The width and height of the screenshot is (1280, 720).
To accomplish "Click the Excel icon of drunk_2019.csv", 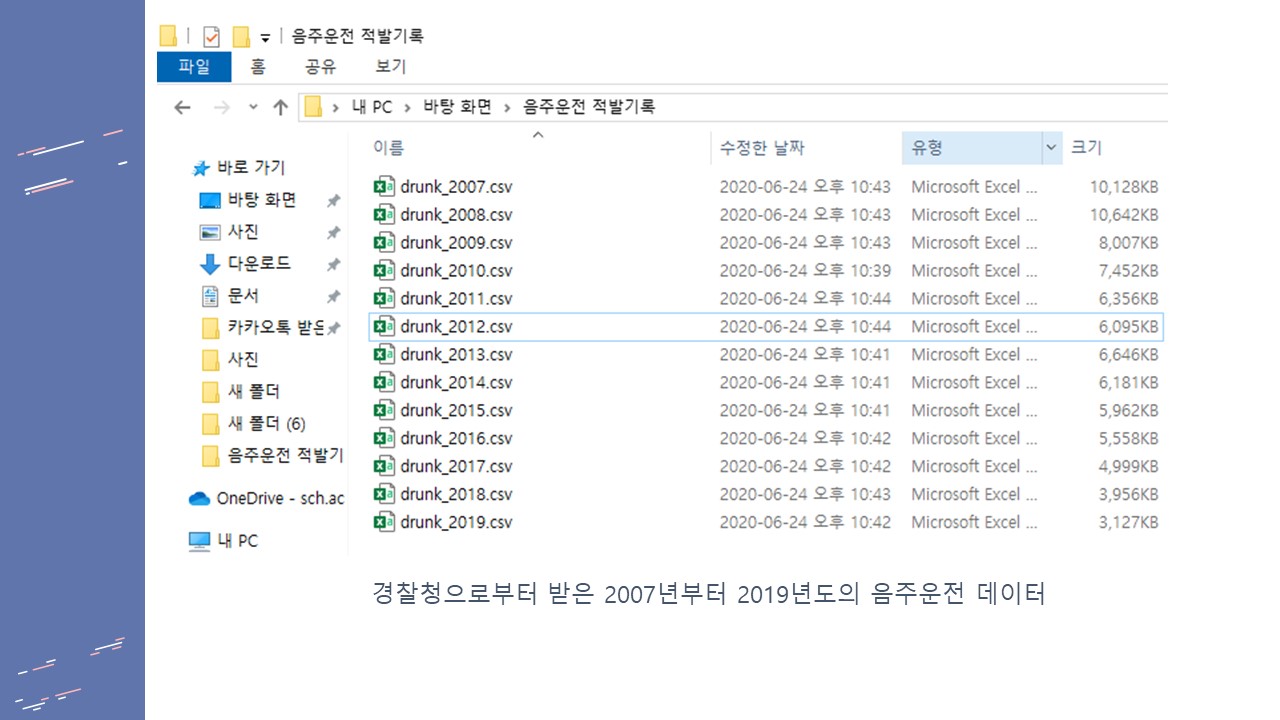I will (384, 523).
